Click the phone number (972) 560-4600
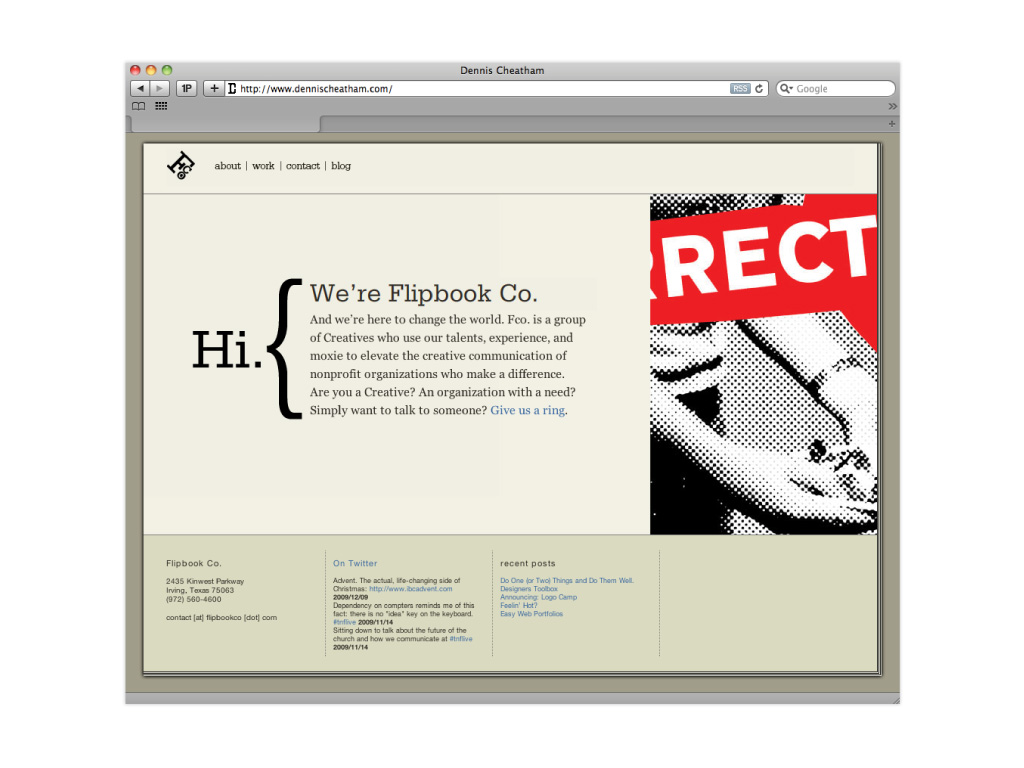 point(194,599)
